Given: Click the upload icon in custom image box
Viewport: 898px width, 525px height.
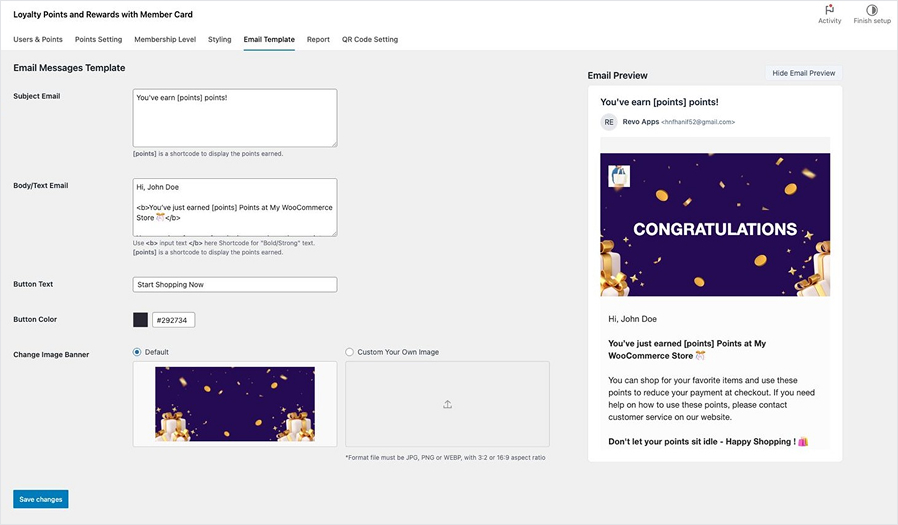Looking at the screenshot, I should [447, 404].
